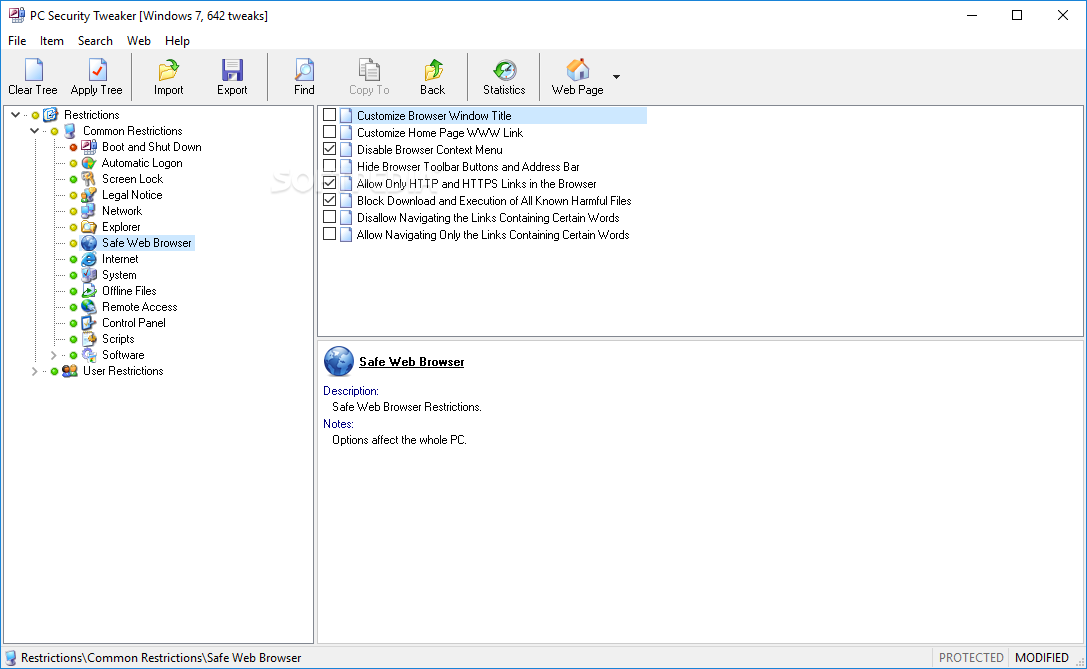Uncheck Allow Only HTTP and HTTPS Links
Image resolution: width=1087 pixels, height=669 pixels.
pos(330,183)
